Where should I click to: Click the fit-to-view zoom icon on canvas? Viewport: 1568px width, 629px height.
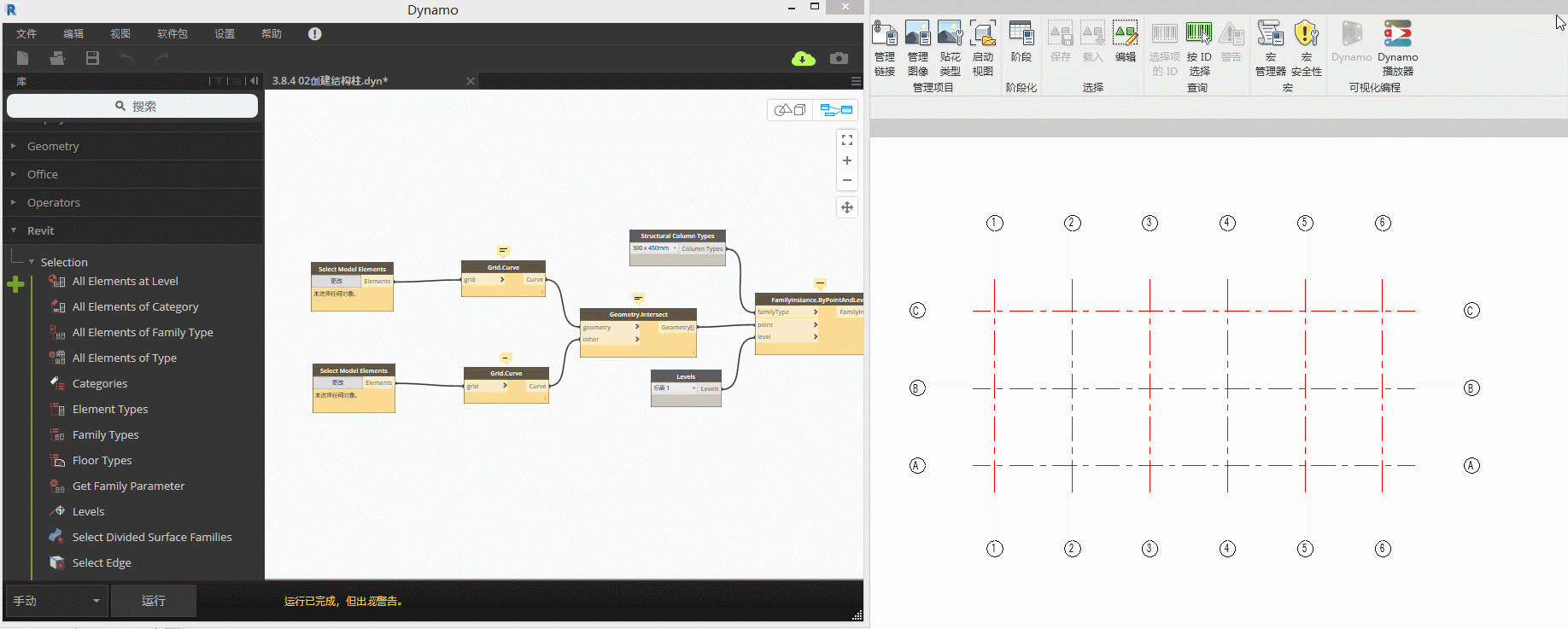point(847,140)
